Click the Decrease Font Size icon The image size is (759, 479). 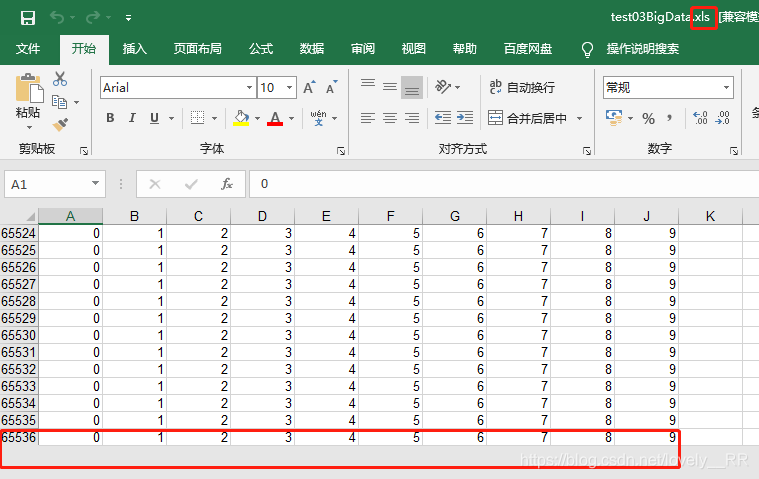click(332, 88)
